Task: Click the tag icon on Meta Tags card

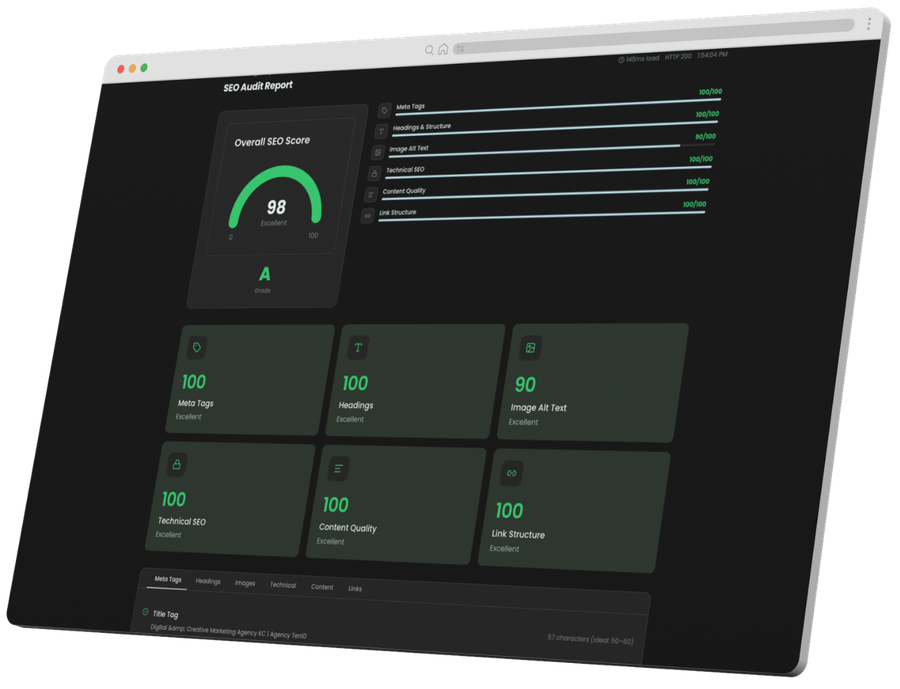Action: [x=197, y=347]
